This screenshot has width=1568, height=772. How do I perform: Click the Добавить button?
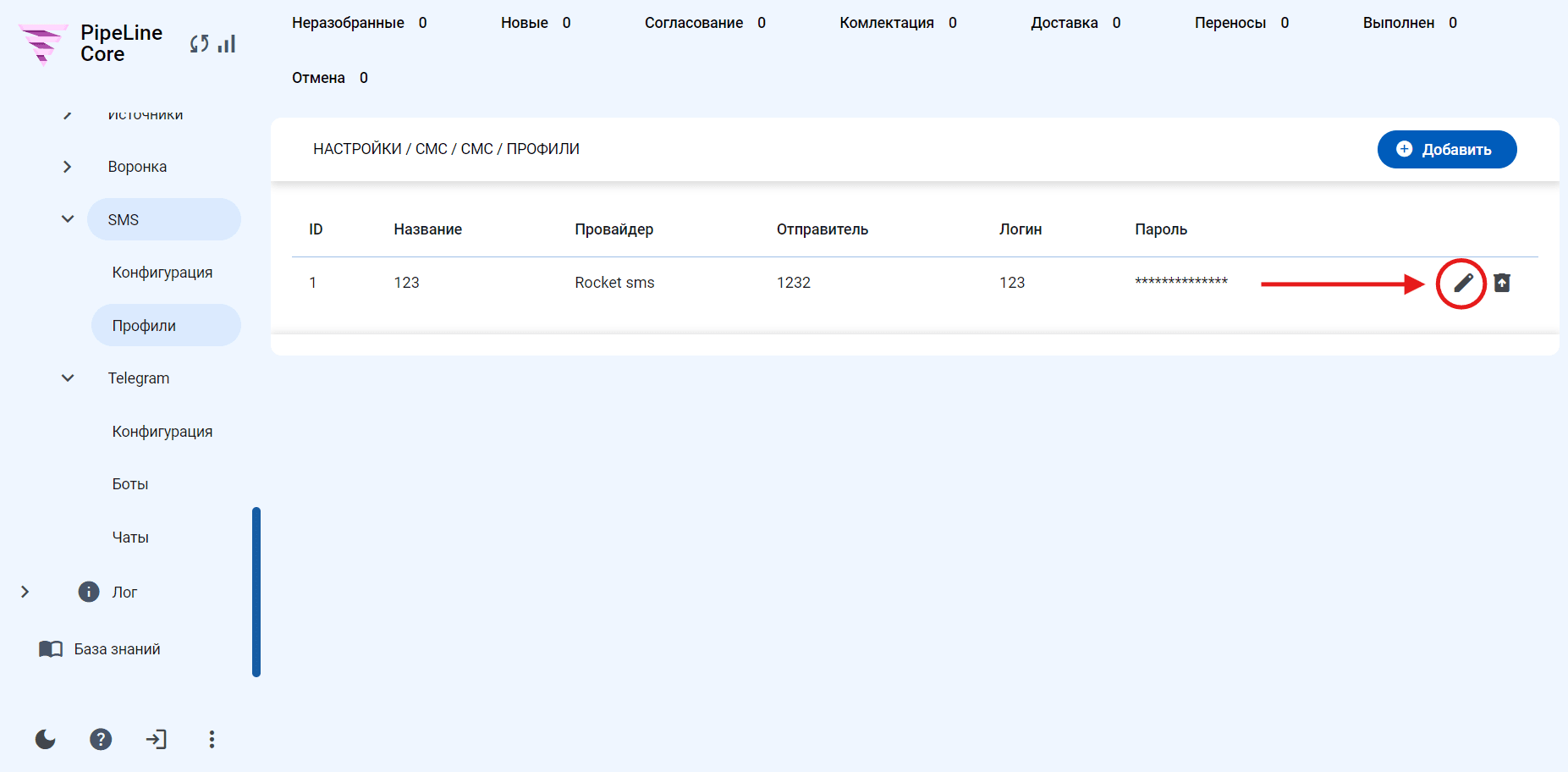tap(1447, 149)
